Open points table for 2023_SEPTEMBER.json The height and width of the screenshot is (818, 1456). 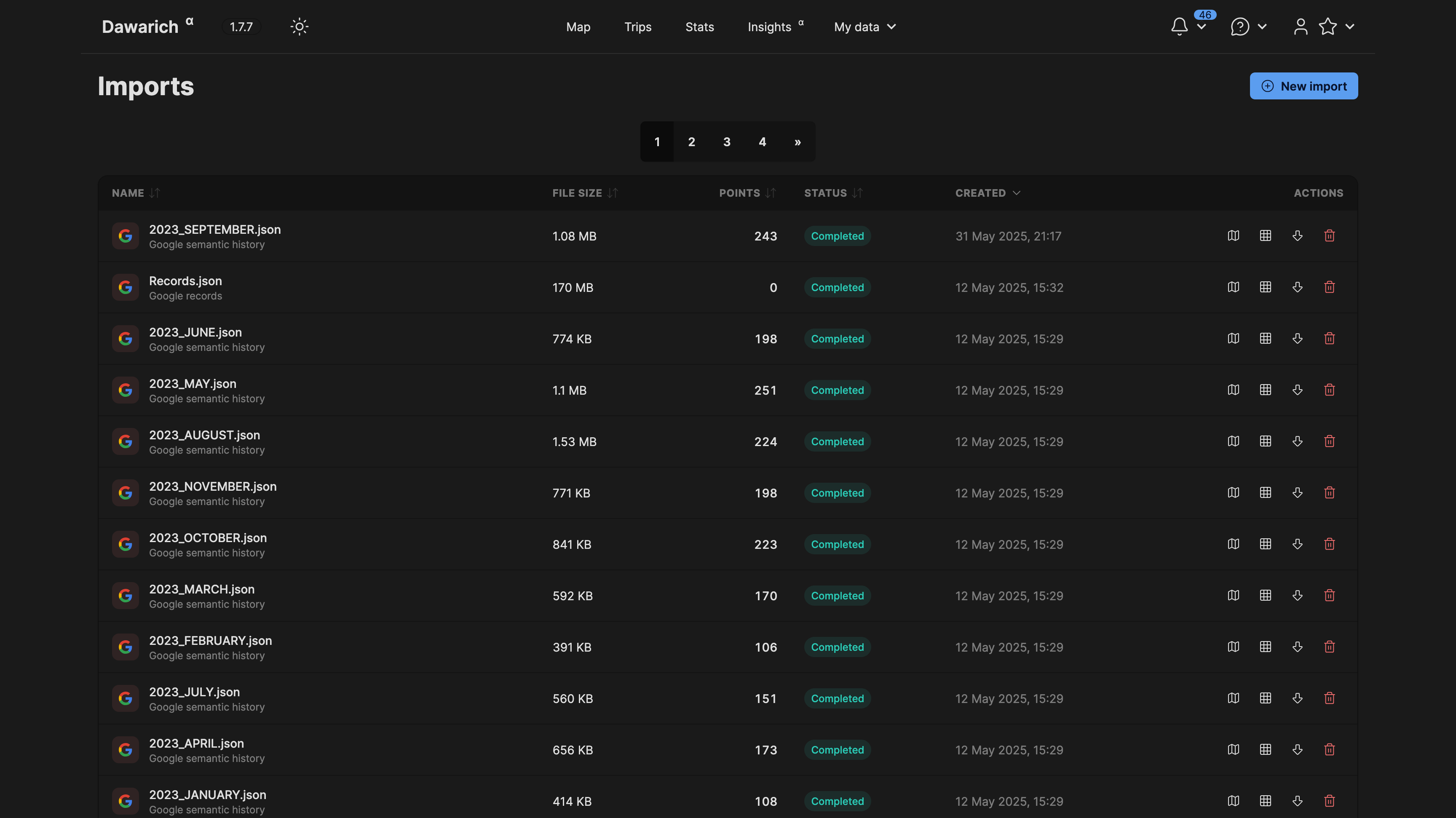click(1266, 235)
